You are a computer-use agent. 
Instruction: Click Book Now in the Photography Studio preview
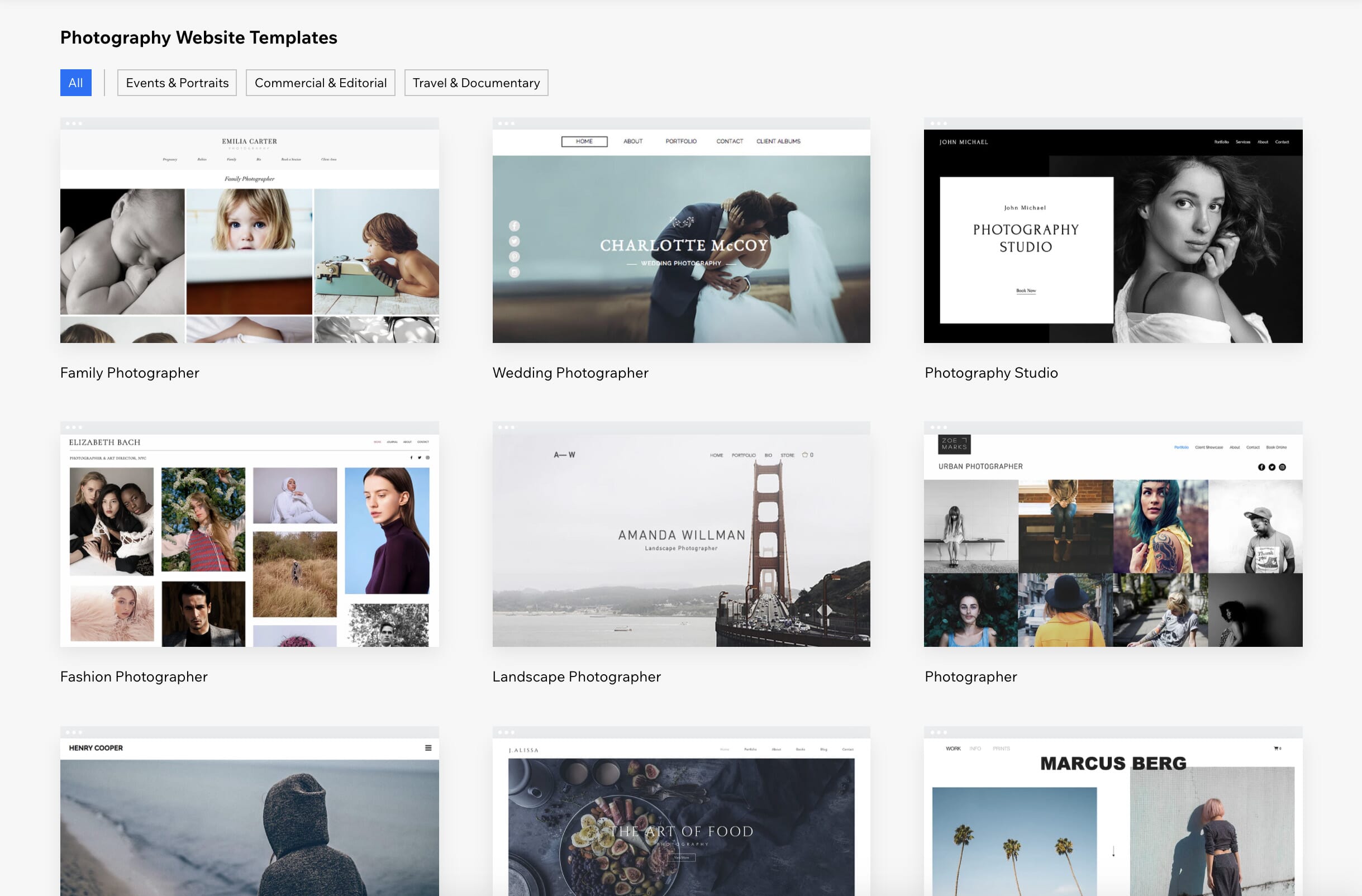pos(1026,290)
